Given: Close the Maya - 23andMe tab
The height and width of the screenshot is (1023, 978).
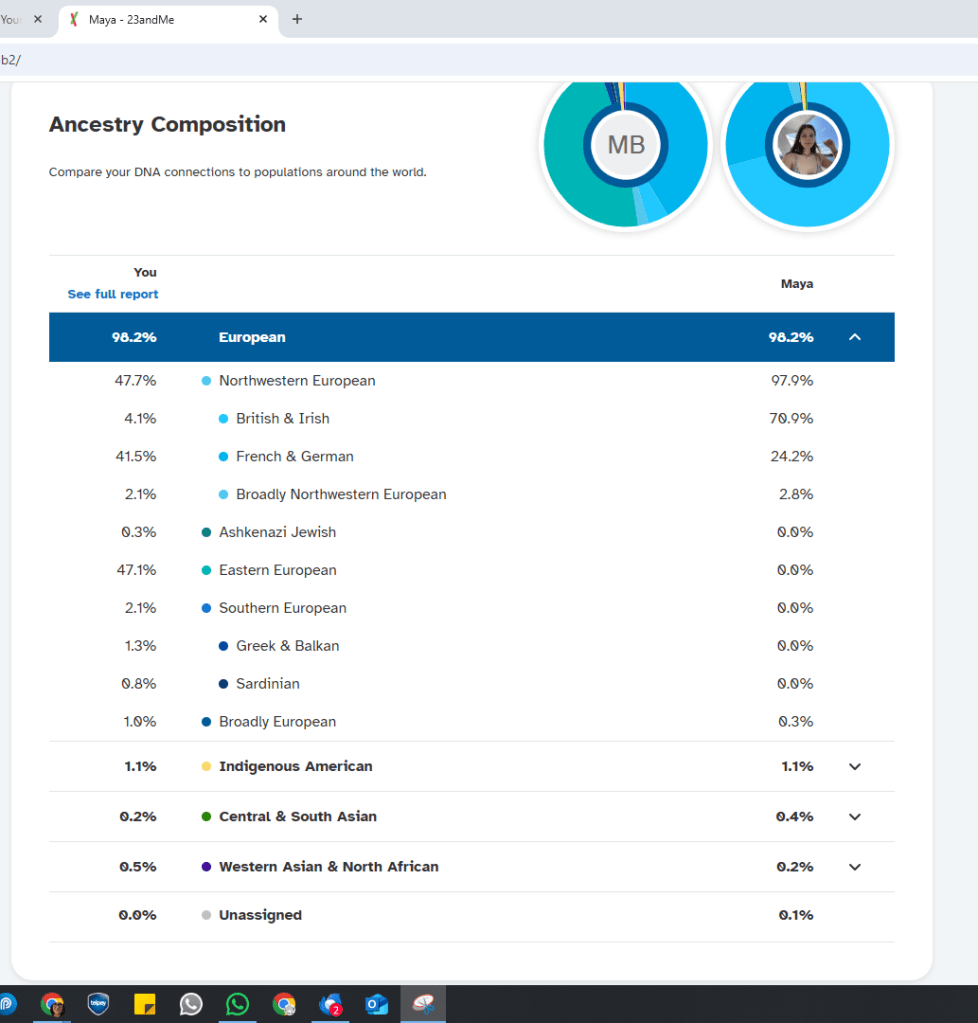Looking at the screenshot, I should 264,19.
